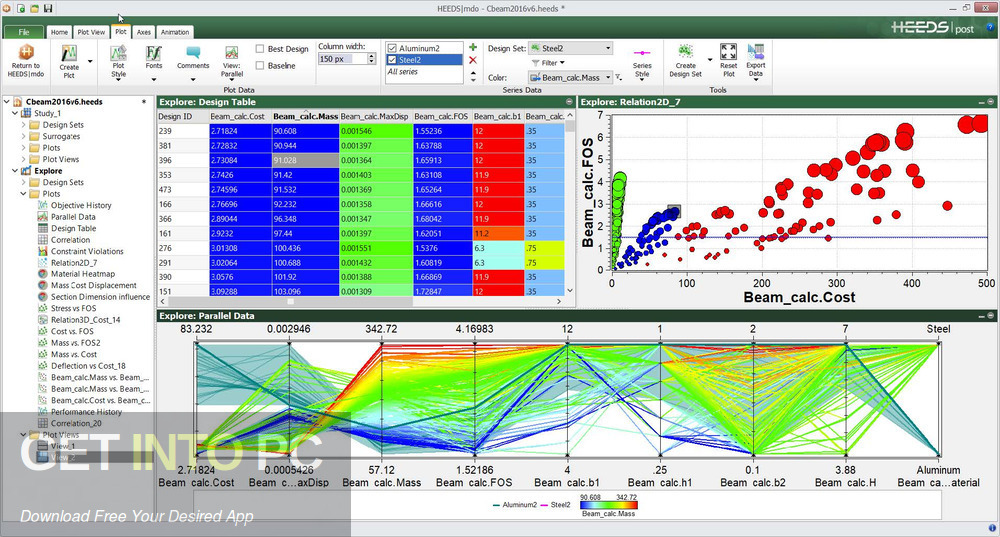The height and width of the screenshot is (537, 1000).
Task: Open the Design Set Steel2 dropdown
Action: pyautogui.click(x=571, y=48)
